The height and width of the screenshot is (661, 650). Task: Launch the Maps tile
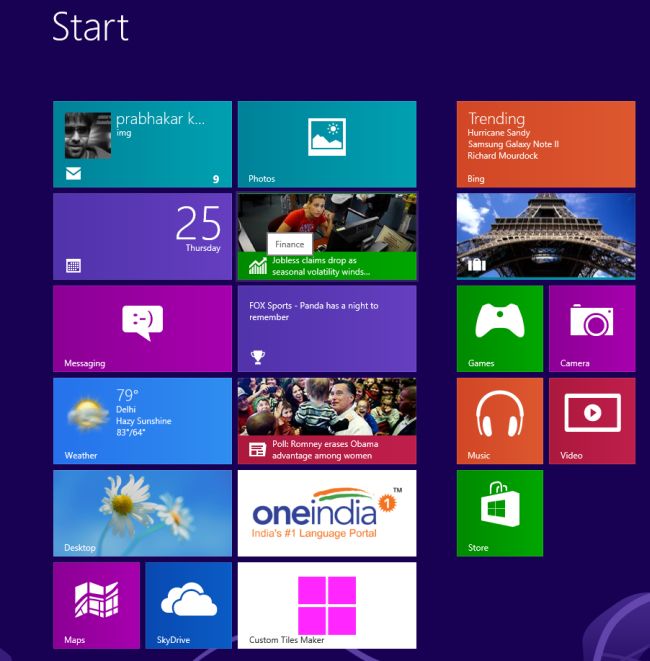[97, 606]
